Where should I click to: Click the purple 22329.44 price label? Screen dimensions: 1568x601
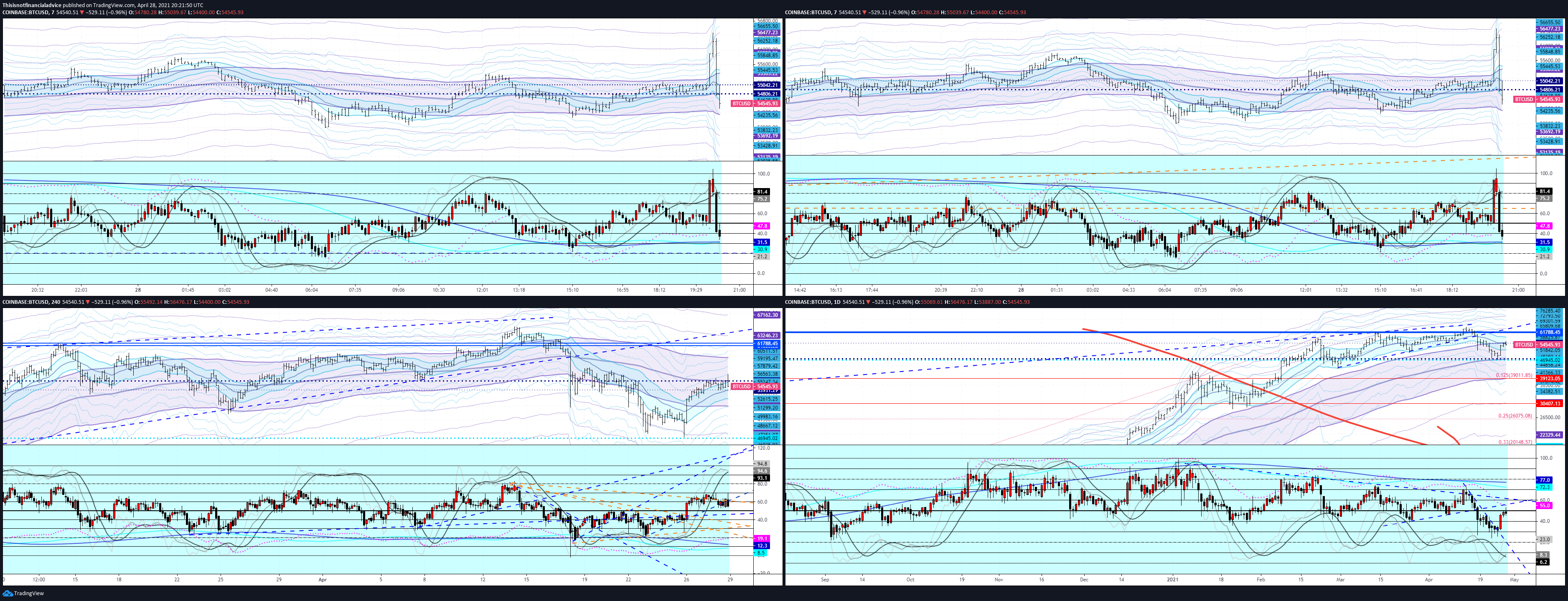click(1550, 435)
